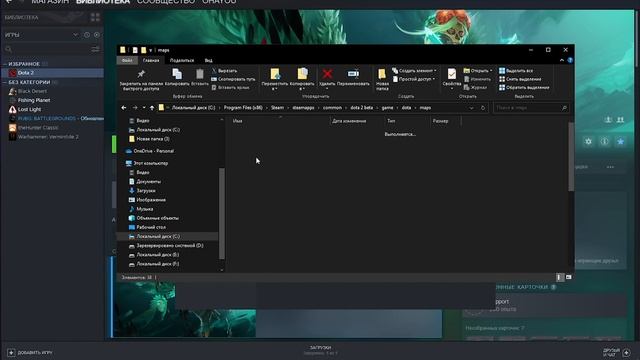Open Steam ИГРЫ filter dropdown
This screenshot has width=640, height=360.
(x=76, y=35)
